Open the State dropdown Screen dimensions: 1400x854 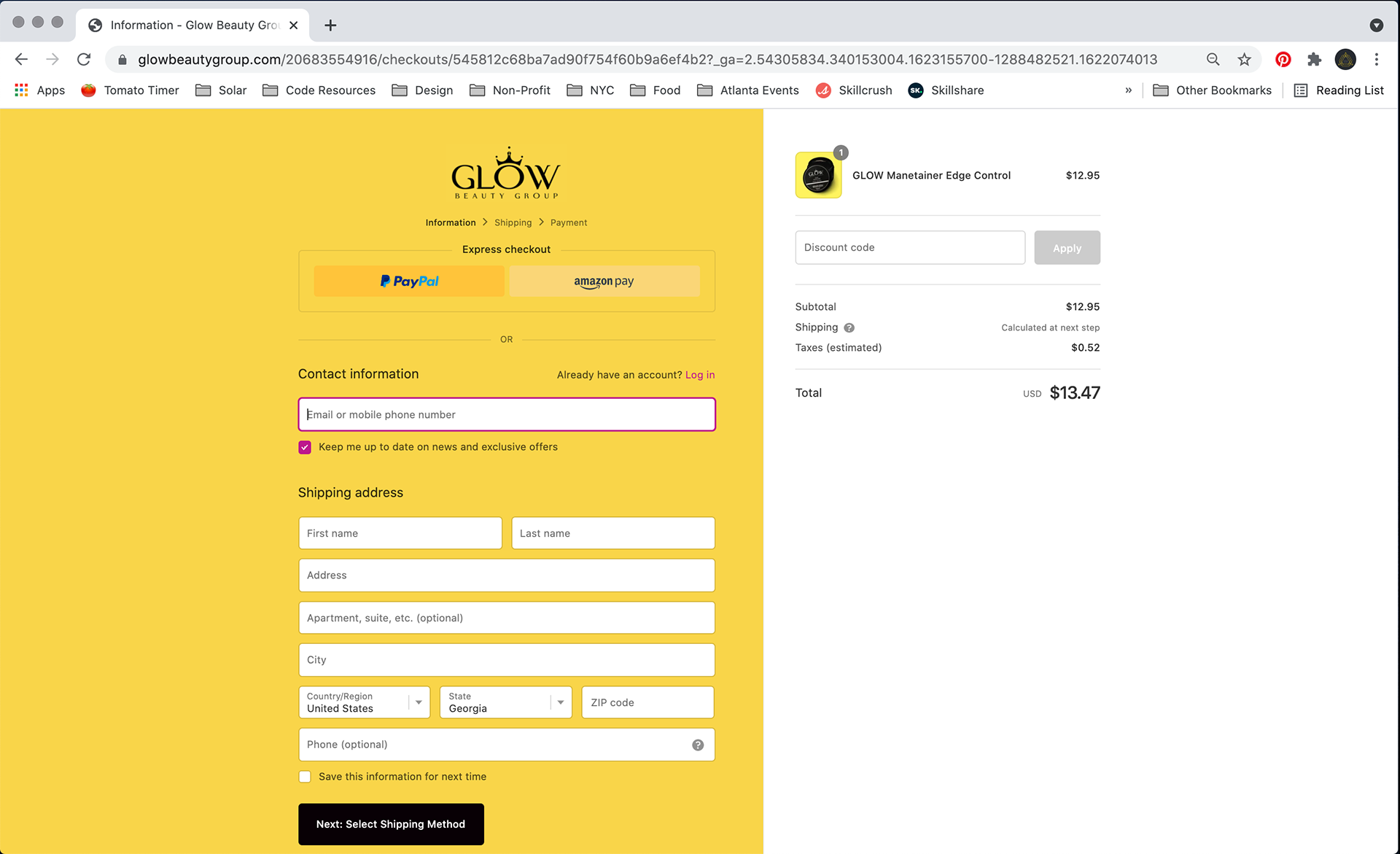point(505,702)
